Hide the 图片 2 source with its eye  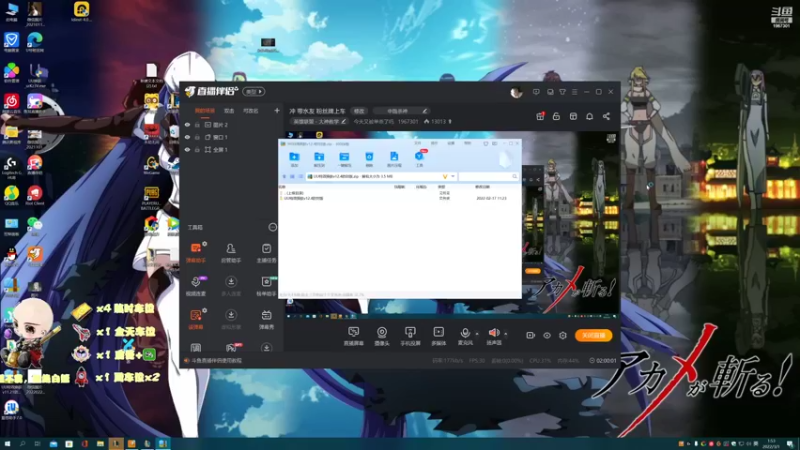point(187,124)
